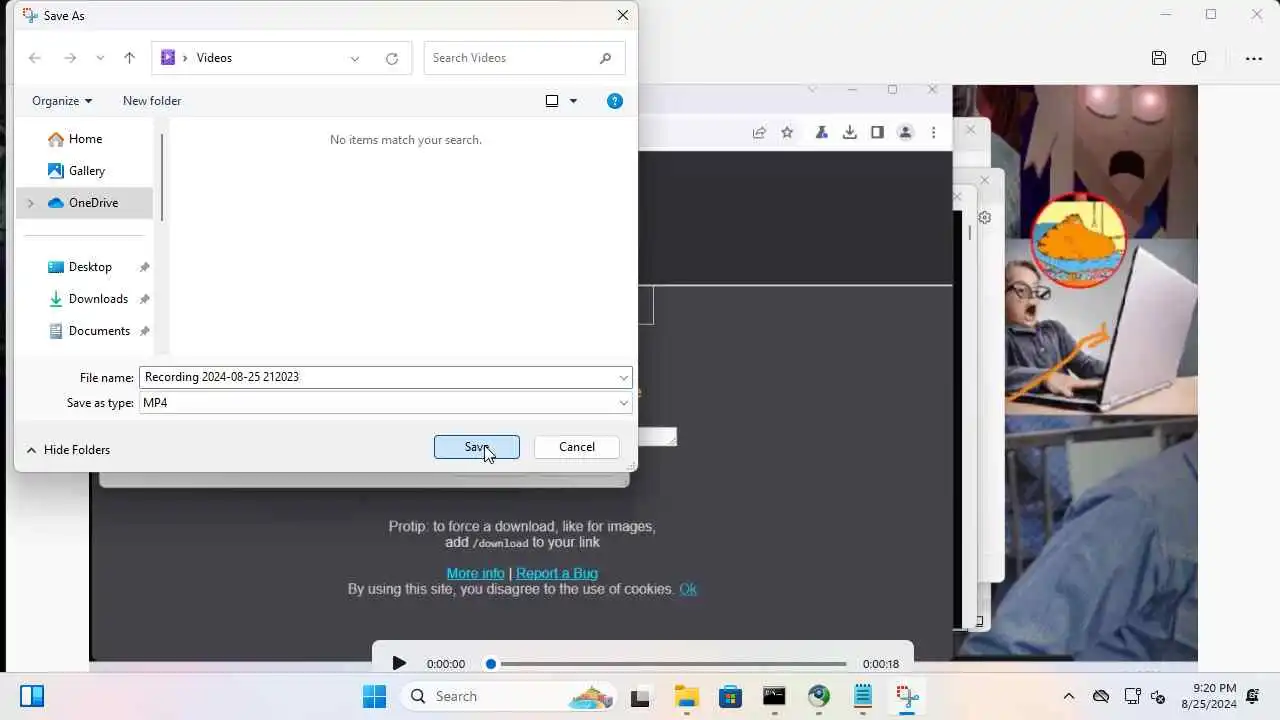The height and width of the screenshot is (720, 1280).
Task: Click the seek bar thumb at start
Action: [x=491, y=664]
